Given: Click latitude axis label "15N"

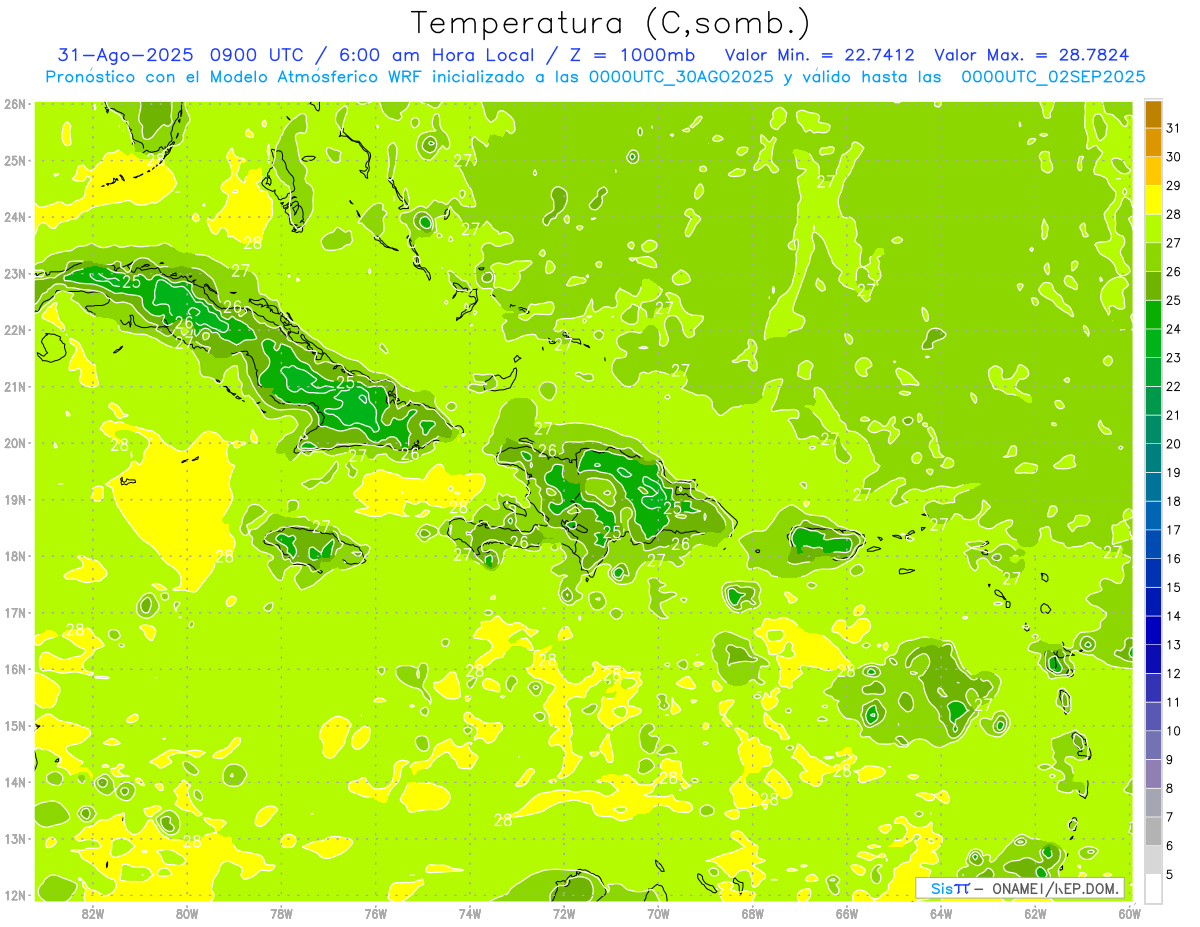Looking at the screenshot, I should (15, 726).
